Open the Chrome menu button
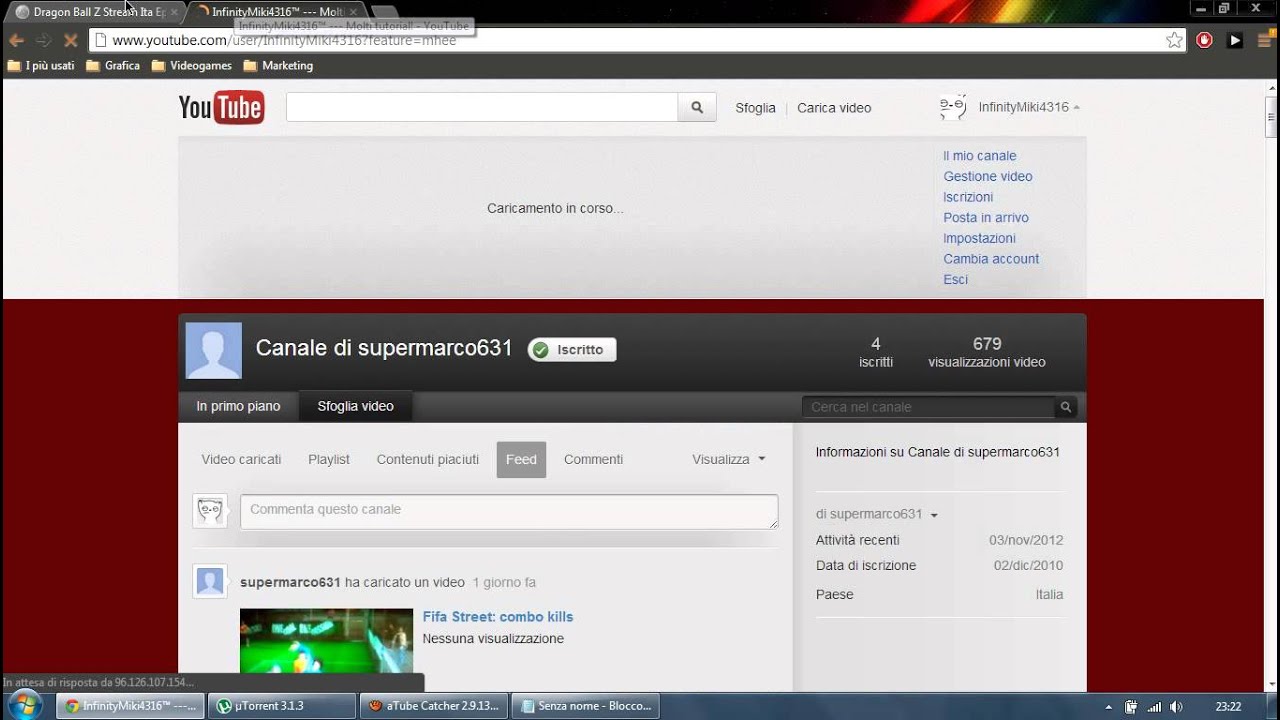The height and width of the screenshot is (720, 1280). point(1265,40)
